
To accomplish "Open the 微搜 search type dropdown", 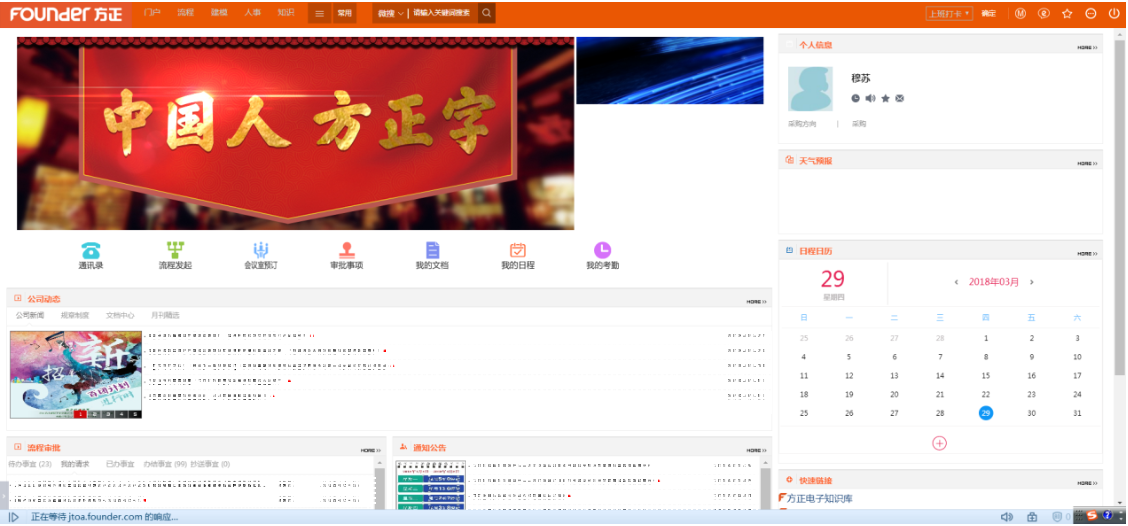I will (x=391, y=13).
